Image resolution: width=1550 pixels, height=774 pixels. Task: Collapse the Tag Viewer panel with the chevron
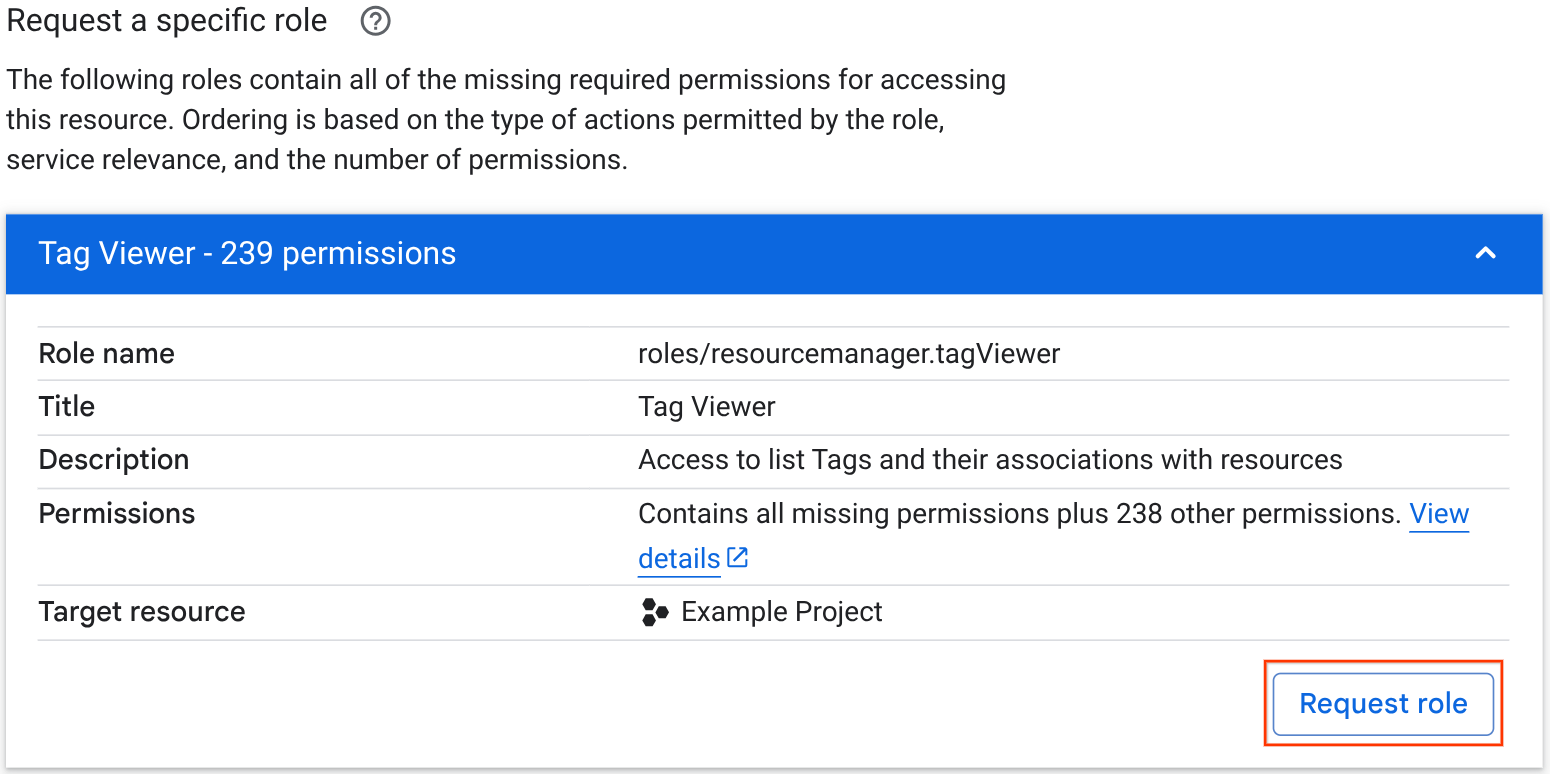(x=1486, y=253)
